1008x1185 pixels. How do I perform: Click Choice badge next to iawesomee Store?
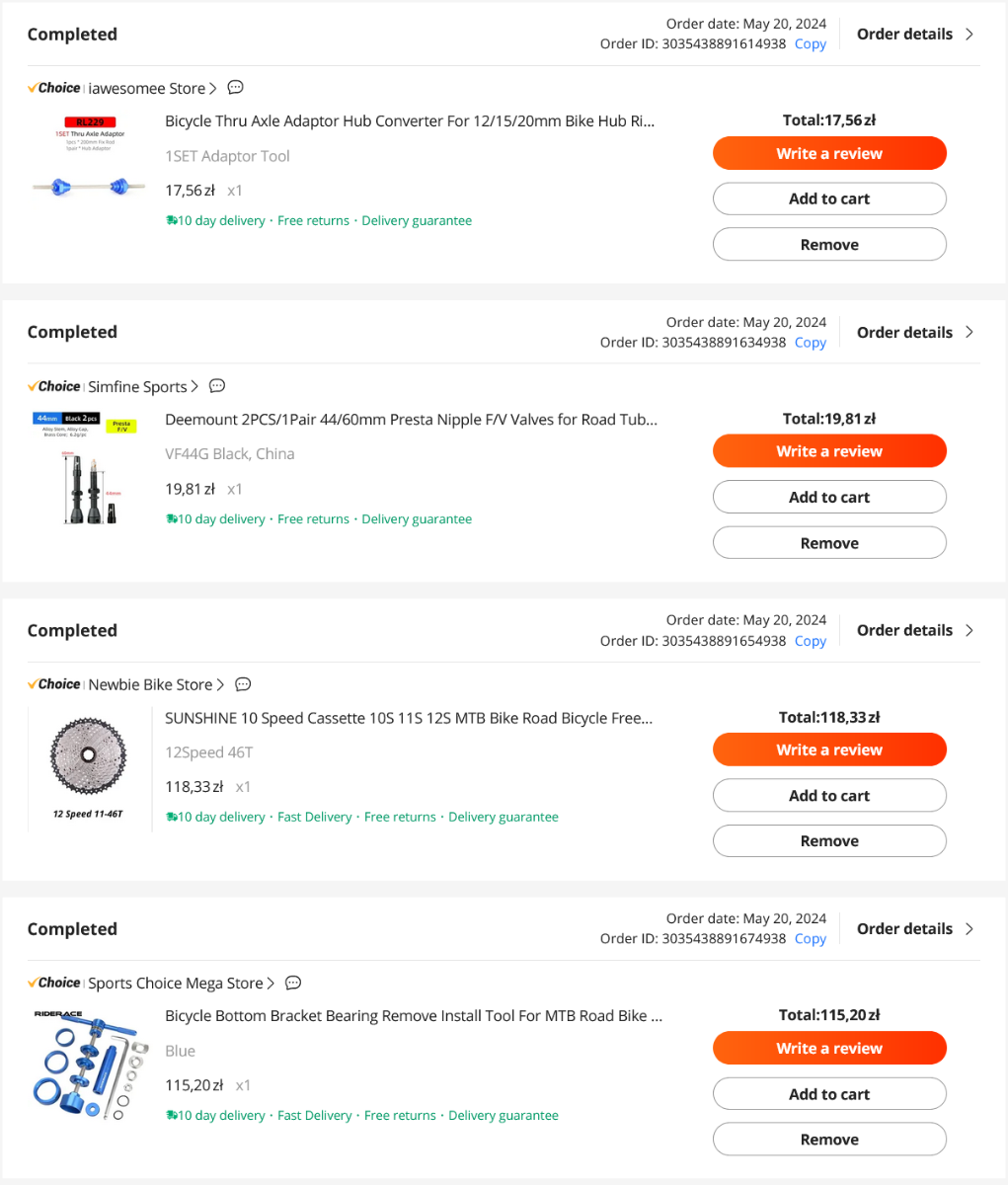click(54, 88)
